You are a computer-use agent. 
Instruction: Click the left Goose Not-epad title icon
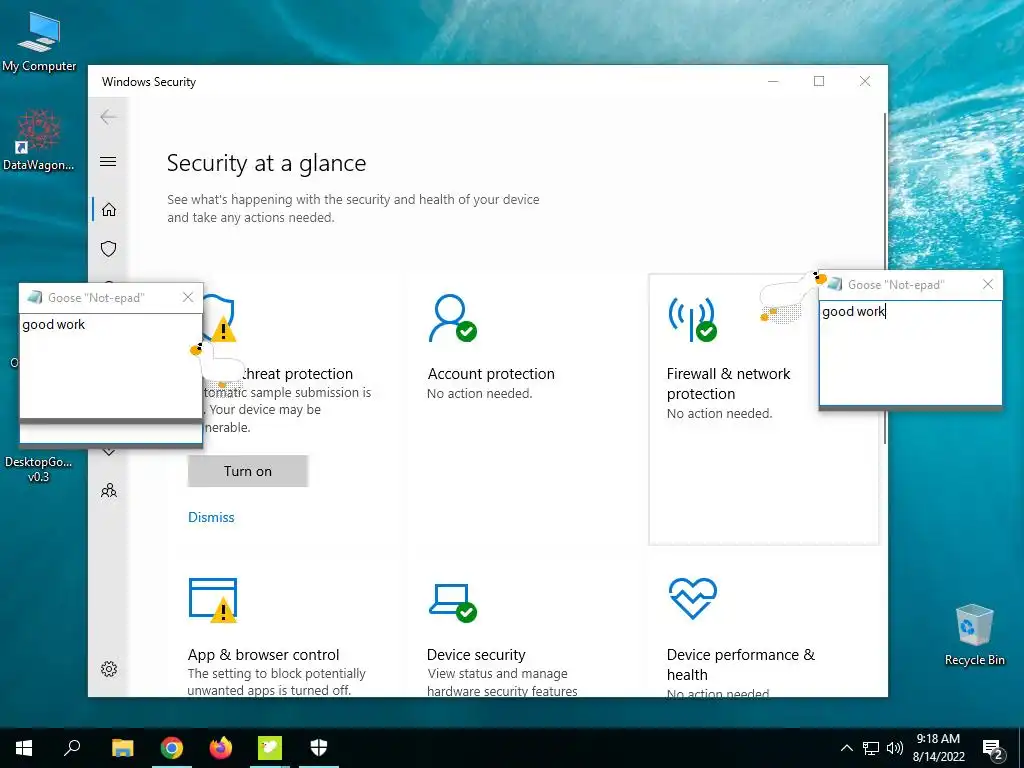point(35,298)
